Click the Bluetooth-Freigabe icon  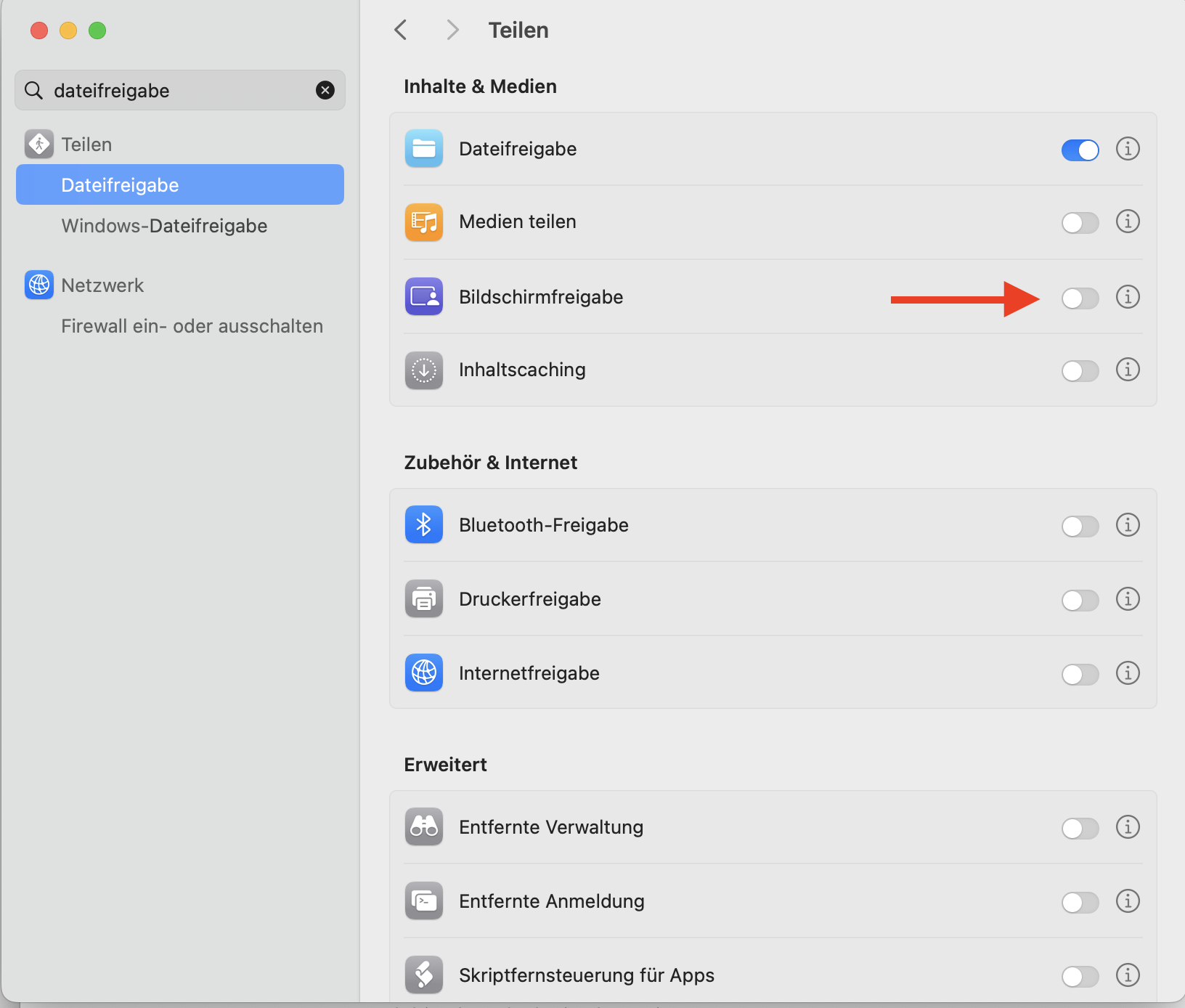tap(424, 524)
